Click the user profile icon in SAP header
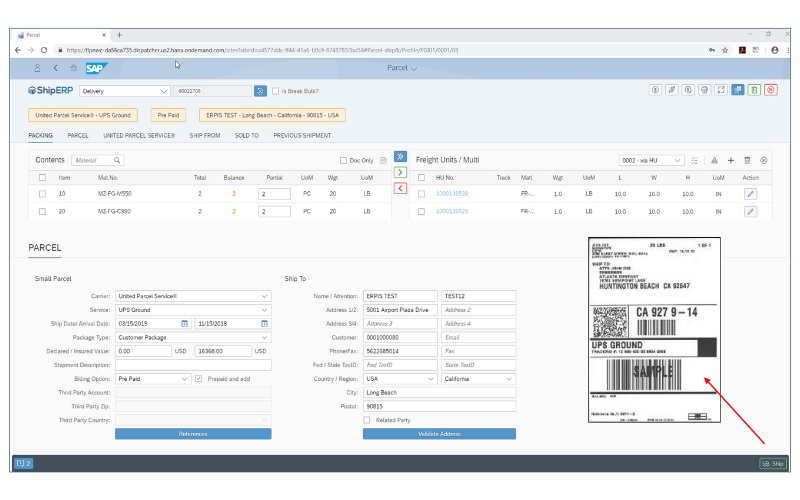The image size is (800, 500). 37,68
